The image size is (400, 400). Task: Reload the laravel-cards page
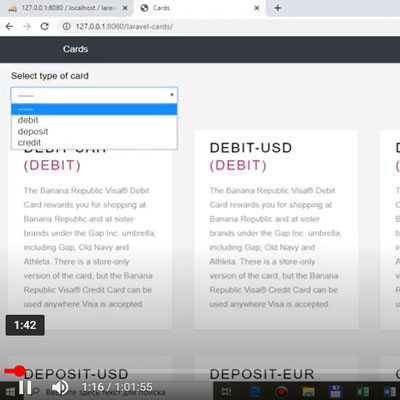click(44, 26)
